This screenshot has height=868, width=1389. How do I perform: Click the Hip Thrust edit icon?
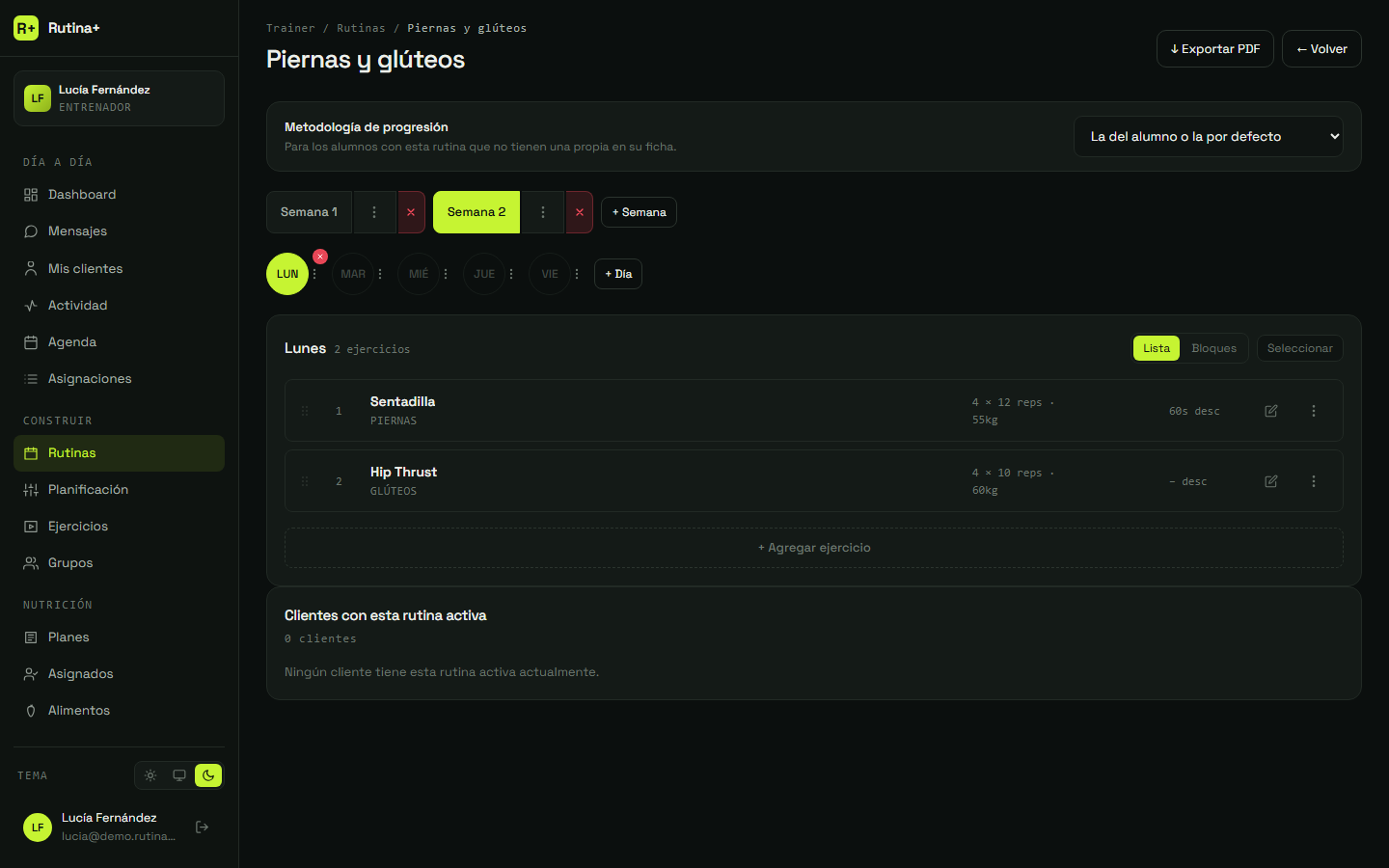pyautogui.click(x=1271, y=481)
